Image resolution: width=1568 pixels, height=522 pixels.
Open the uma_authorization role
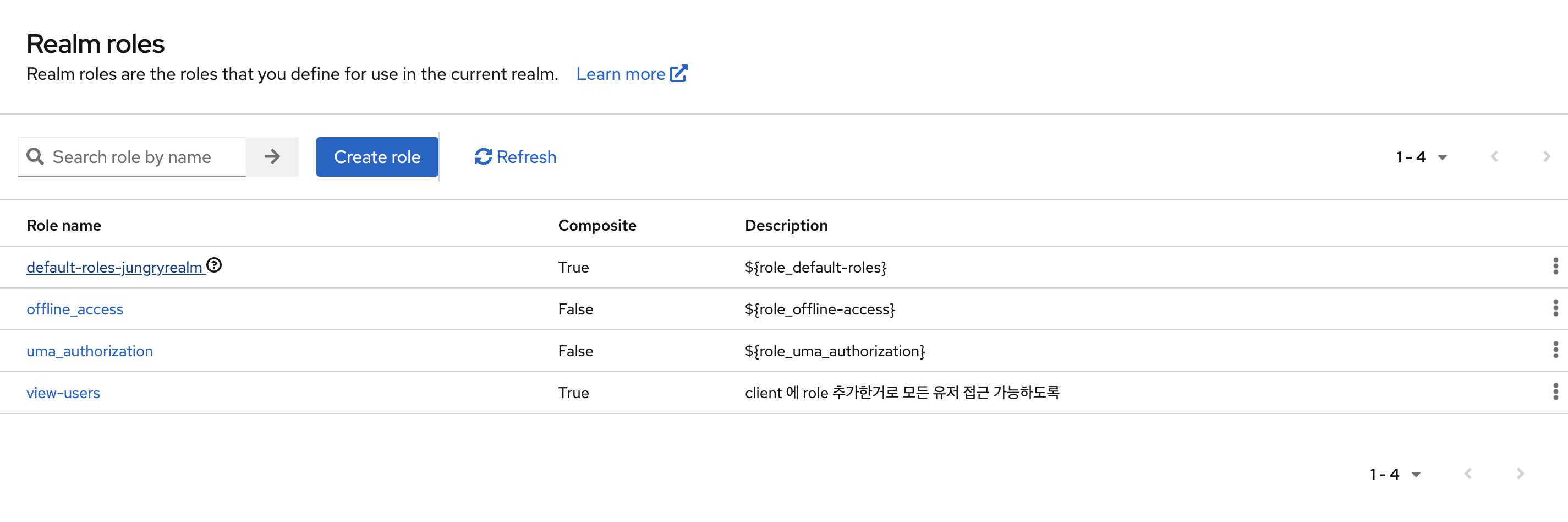click(x=90, y=351)
